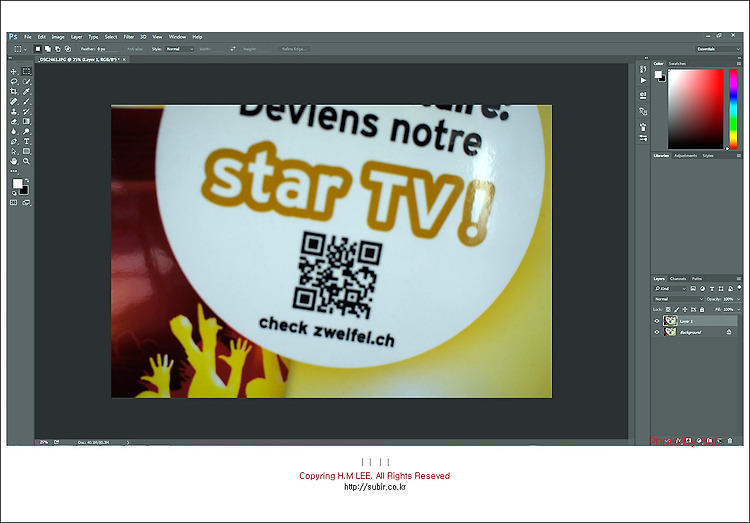Screen dimensions: 750x523
Task: Select the Brush tool
Action: [26, 101]
